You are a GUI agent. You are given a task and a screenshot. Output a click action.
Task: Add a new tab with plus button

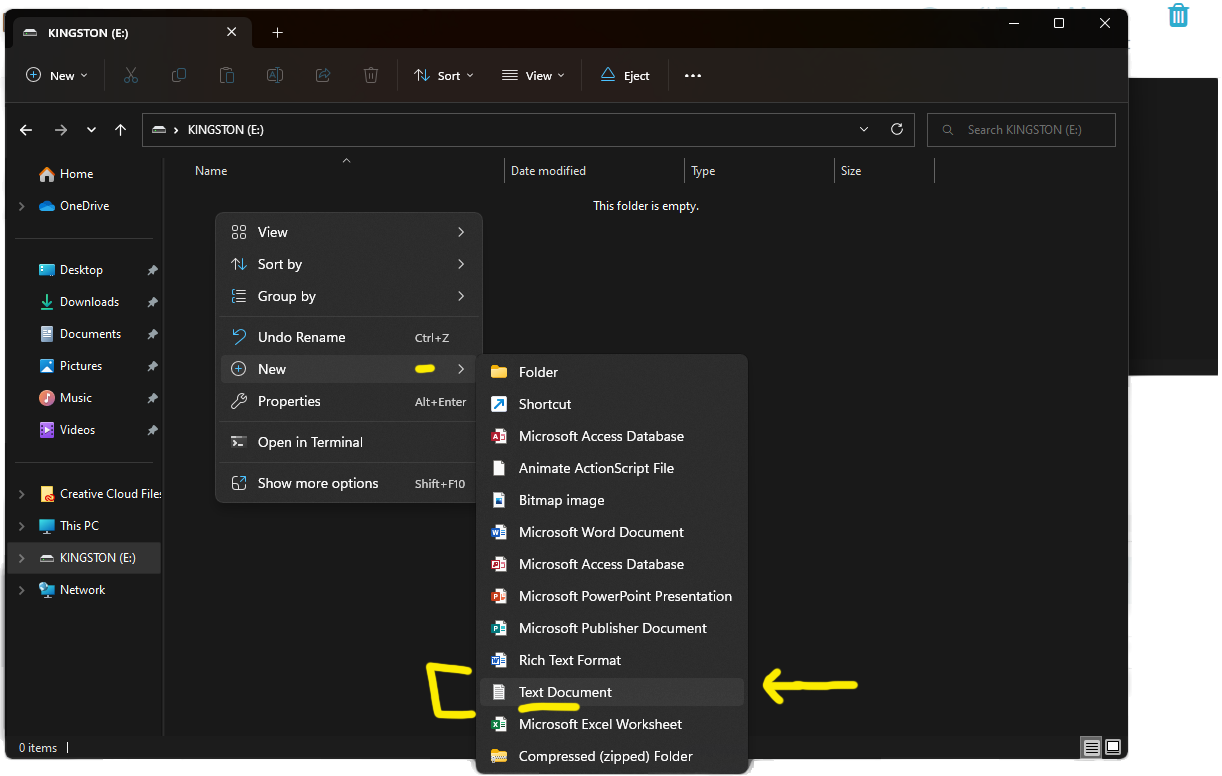click(278, 32)
